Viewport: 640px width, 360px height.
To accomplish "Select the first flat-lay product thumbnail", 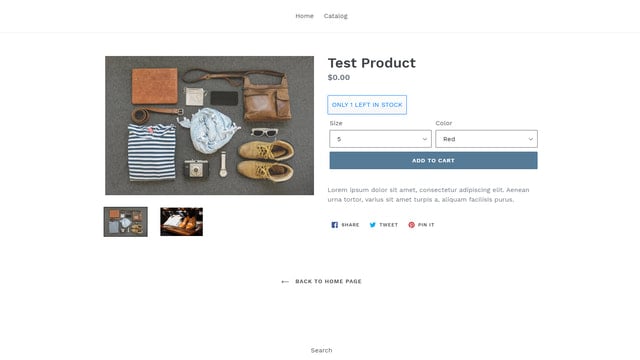I will (x=126, y=222).
